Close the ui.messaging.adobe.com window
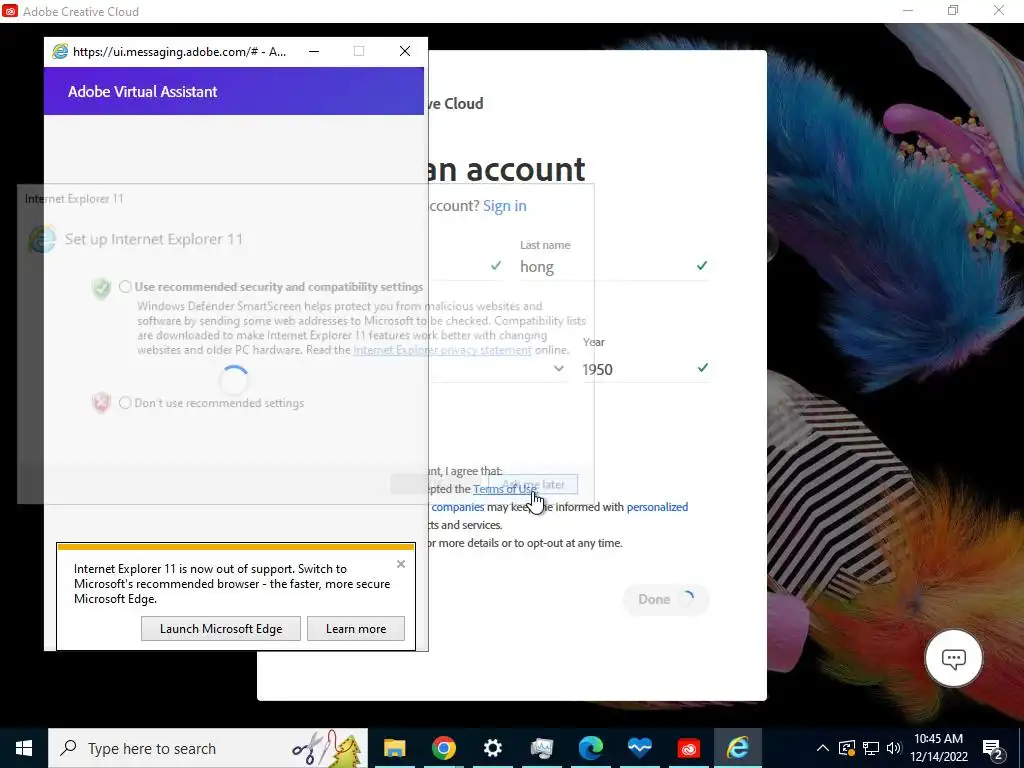The image size is (1024, 768). coord(405,52)
